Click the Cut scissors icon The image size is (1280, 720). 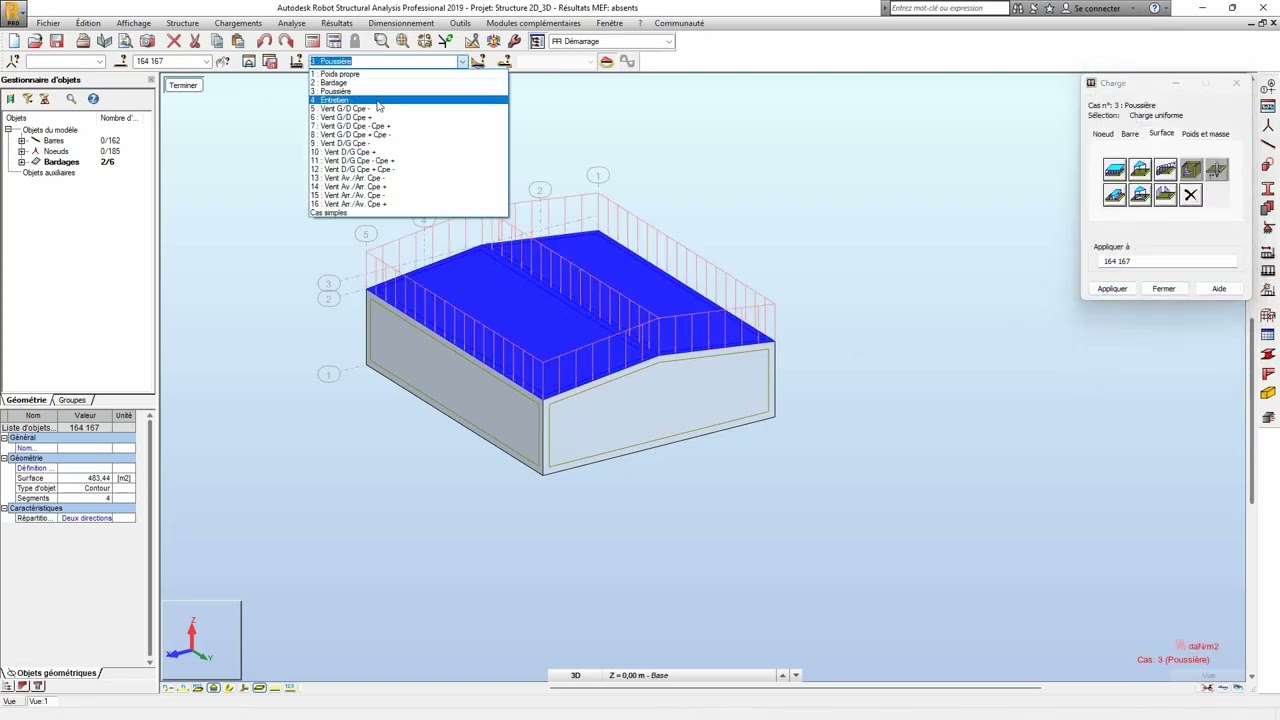pos(195,41)
